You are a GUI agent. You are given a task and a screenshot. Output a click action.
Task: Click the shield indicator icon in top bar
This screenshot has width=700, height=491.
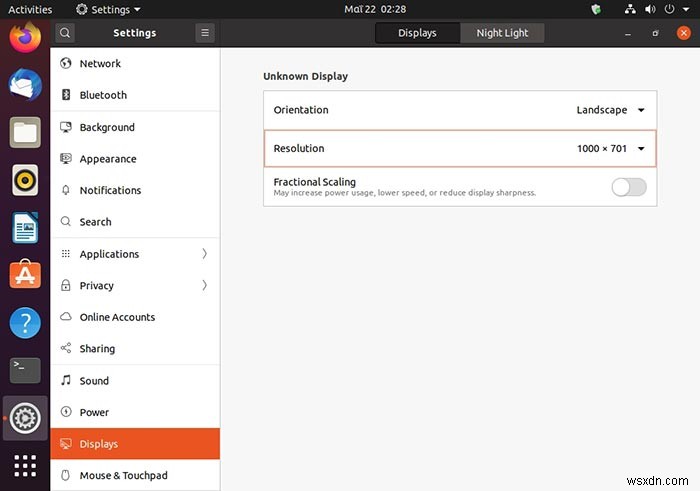click(596, 9)
